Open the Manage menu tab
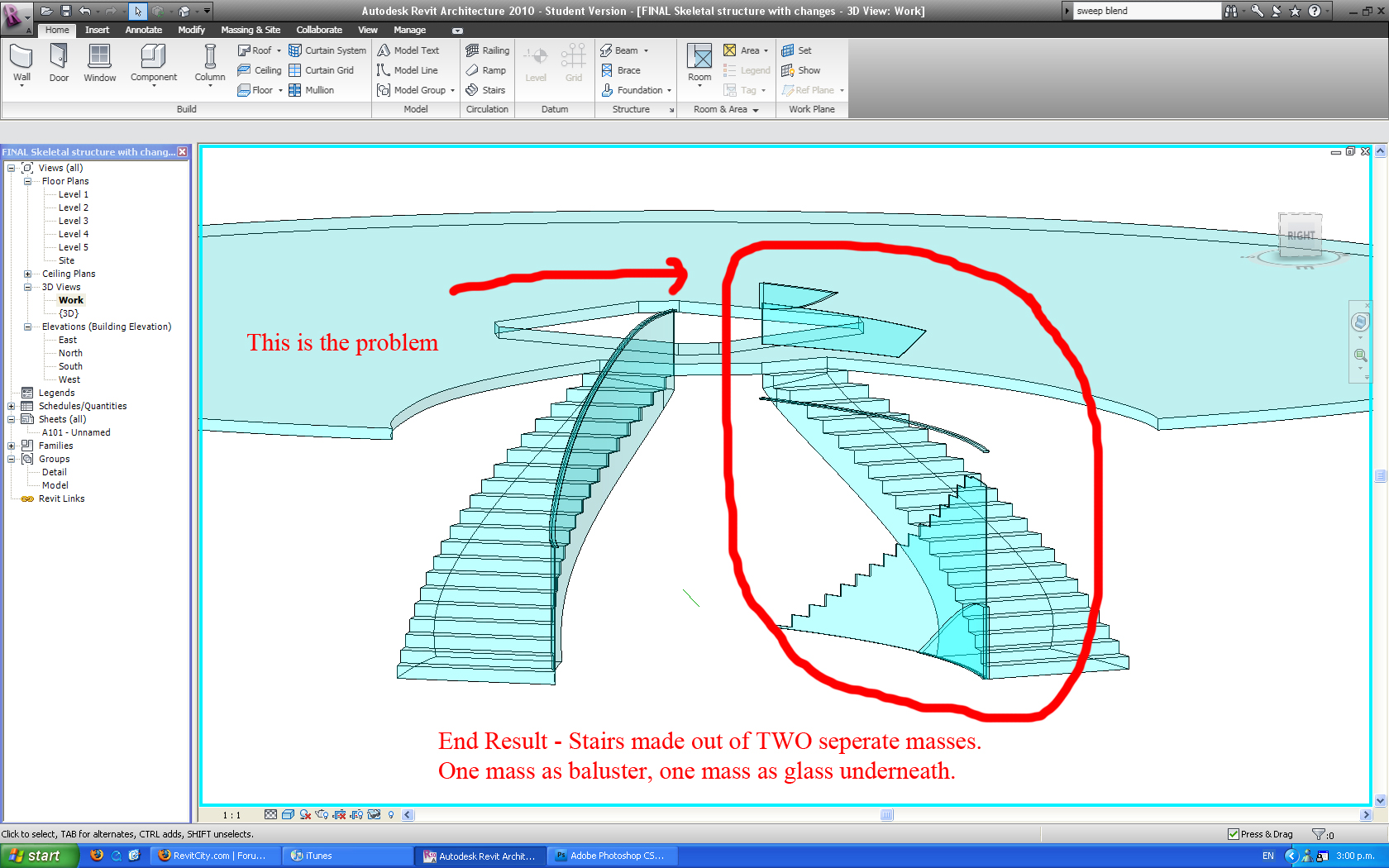Viewport: 1389px width, 868px height. (x=409, y=30)
